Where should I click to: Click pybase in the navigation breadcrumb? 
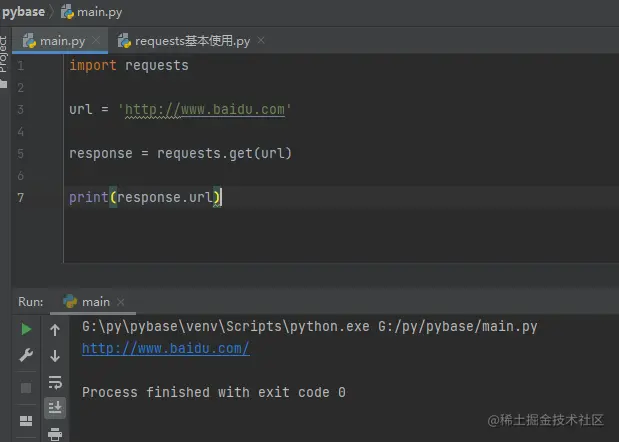[x=23, y=12]
